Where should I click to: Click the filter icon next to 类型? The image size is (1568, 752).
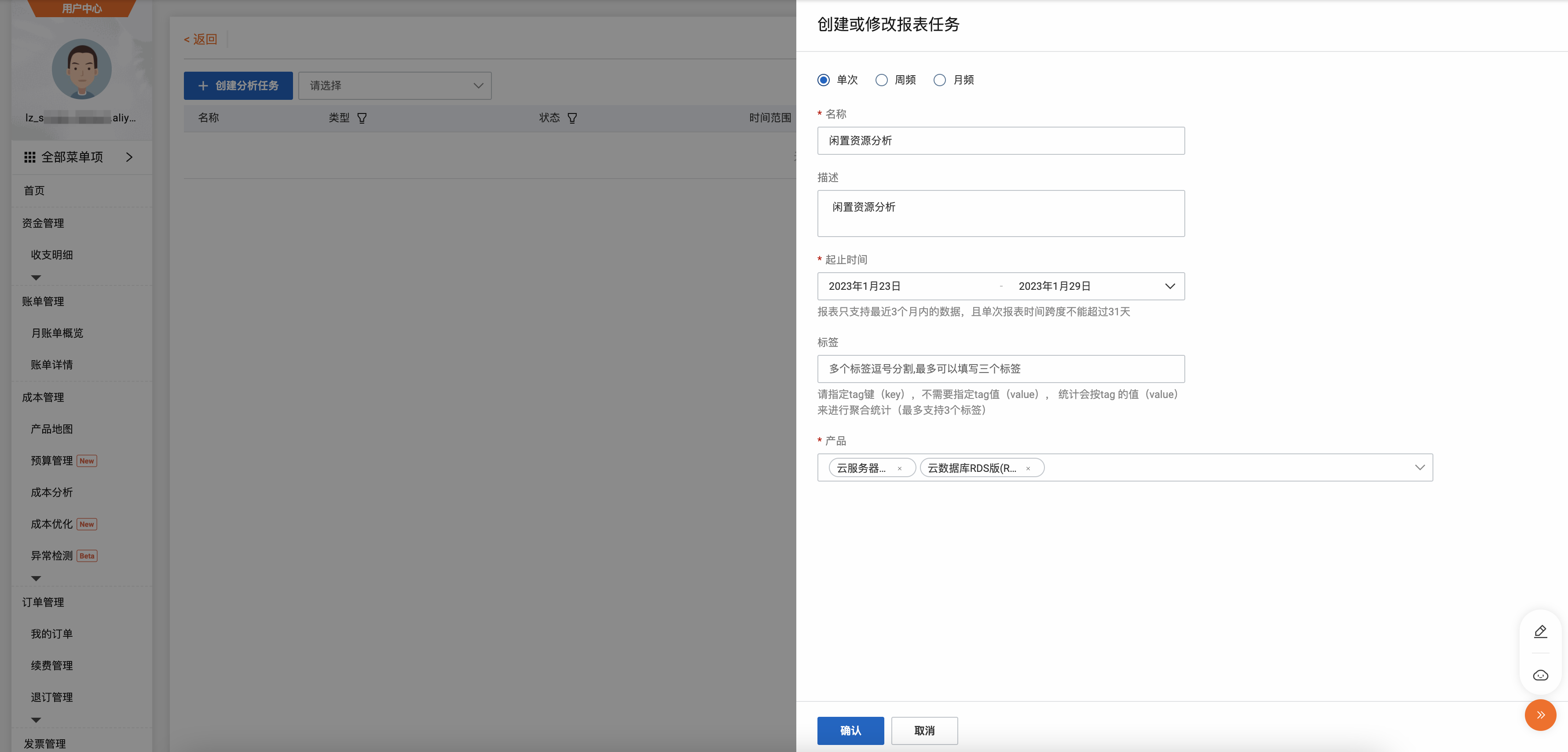pyautogui.click(x=362, y=118)
